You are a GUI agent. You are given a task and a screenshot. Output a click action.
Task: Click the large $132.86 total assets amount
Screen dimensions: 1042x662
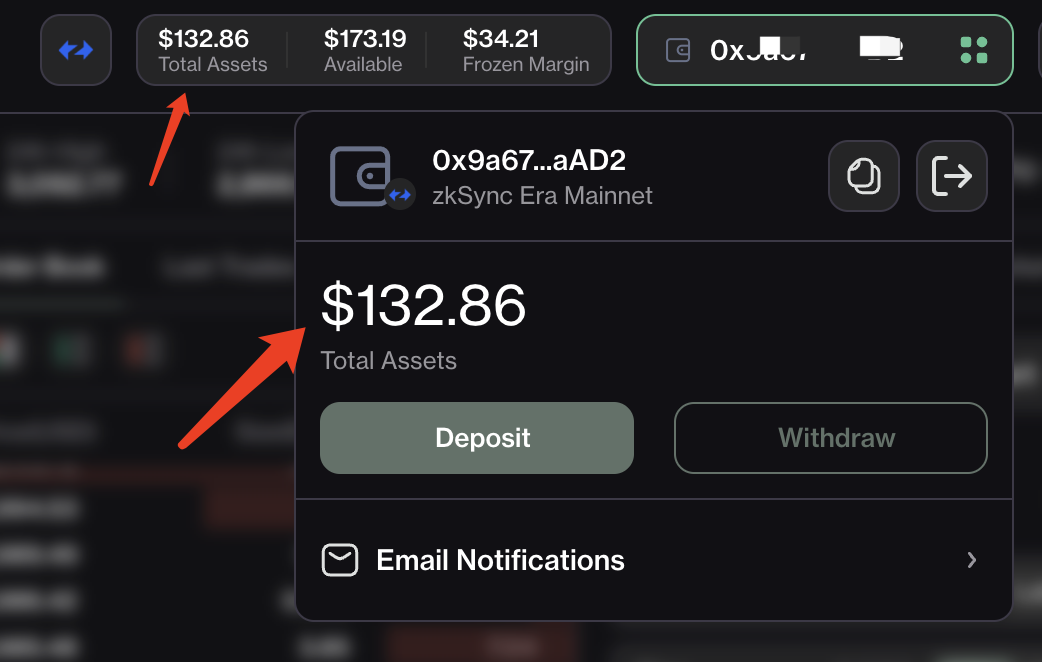tap(423, 305)
